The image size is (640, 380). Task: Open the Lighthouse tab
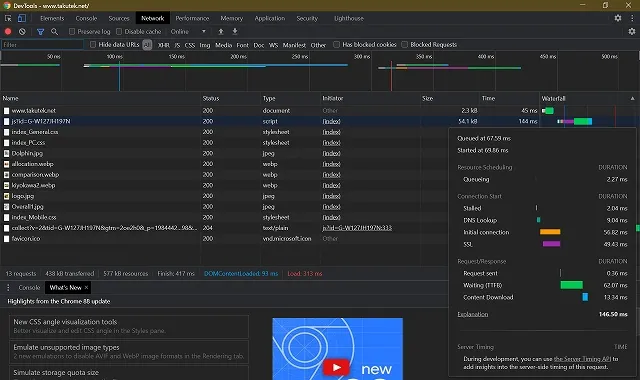(349, 18)
